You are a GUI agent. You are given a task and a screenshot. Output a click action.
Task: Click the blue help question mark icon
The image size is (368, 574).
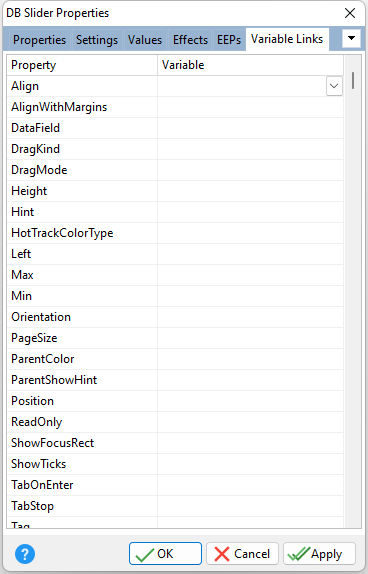tap(25, 554)
